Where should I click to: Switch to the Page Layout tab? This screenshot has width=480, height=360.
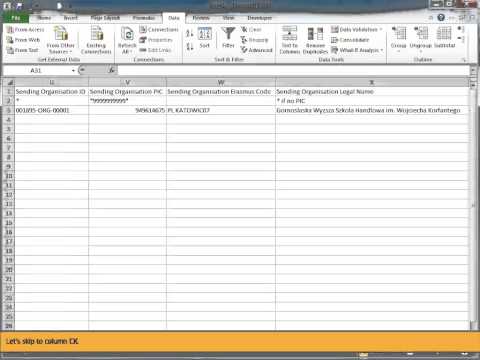pos(105,18)
